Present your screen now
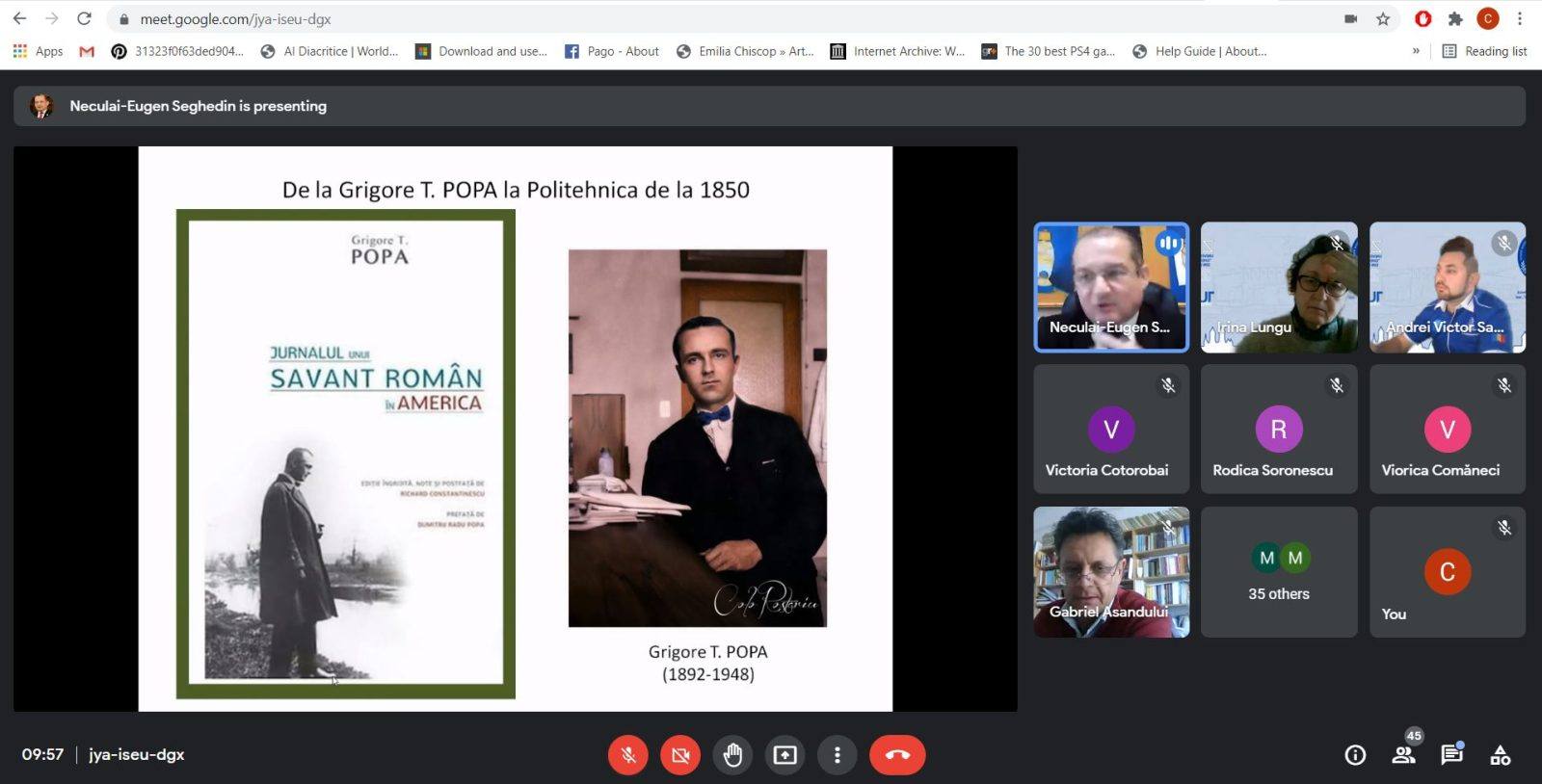Screen dimensions: 1542x784 (x=785, y=755)
